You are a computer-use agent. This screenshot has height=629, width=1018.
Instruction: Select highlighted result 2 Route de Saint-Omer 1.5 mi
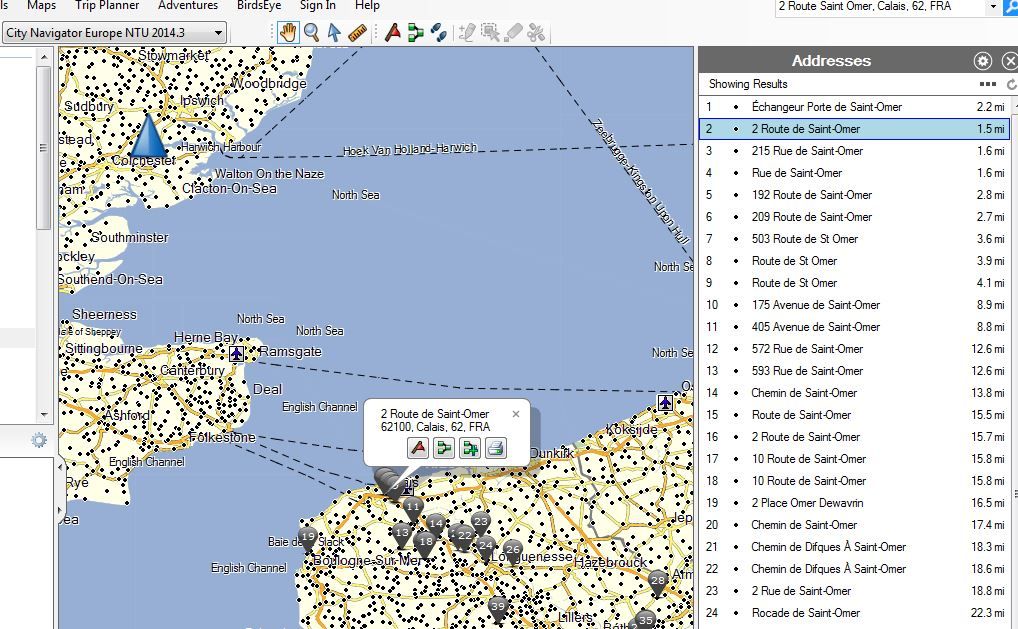[856, 129]
